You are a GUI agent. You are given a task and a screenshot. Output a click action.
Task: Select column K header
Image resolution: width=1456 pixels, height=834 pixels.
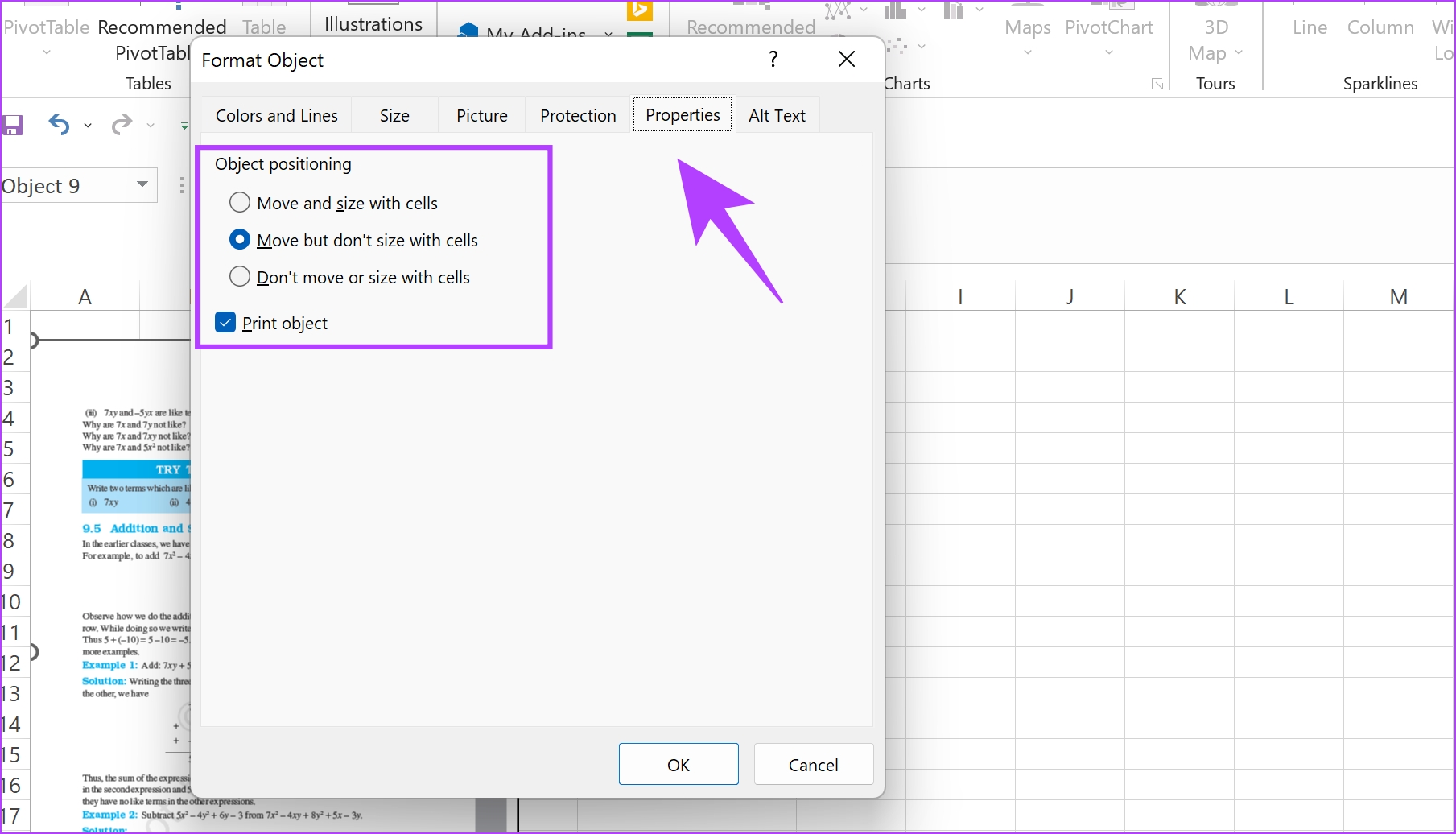pyautogui.click(x=1179, y=296)
